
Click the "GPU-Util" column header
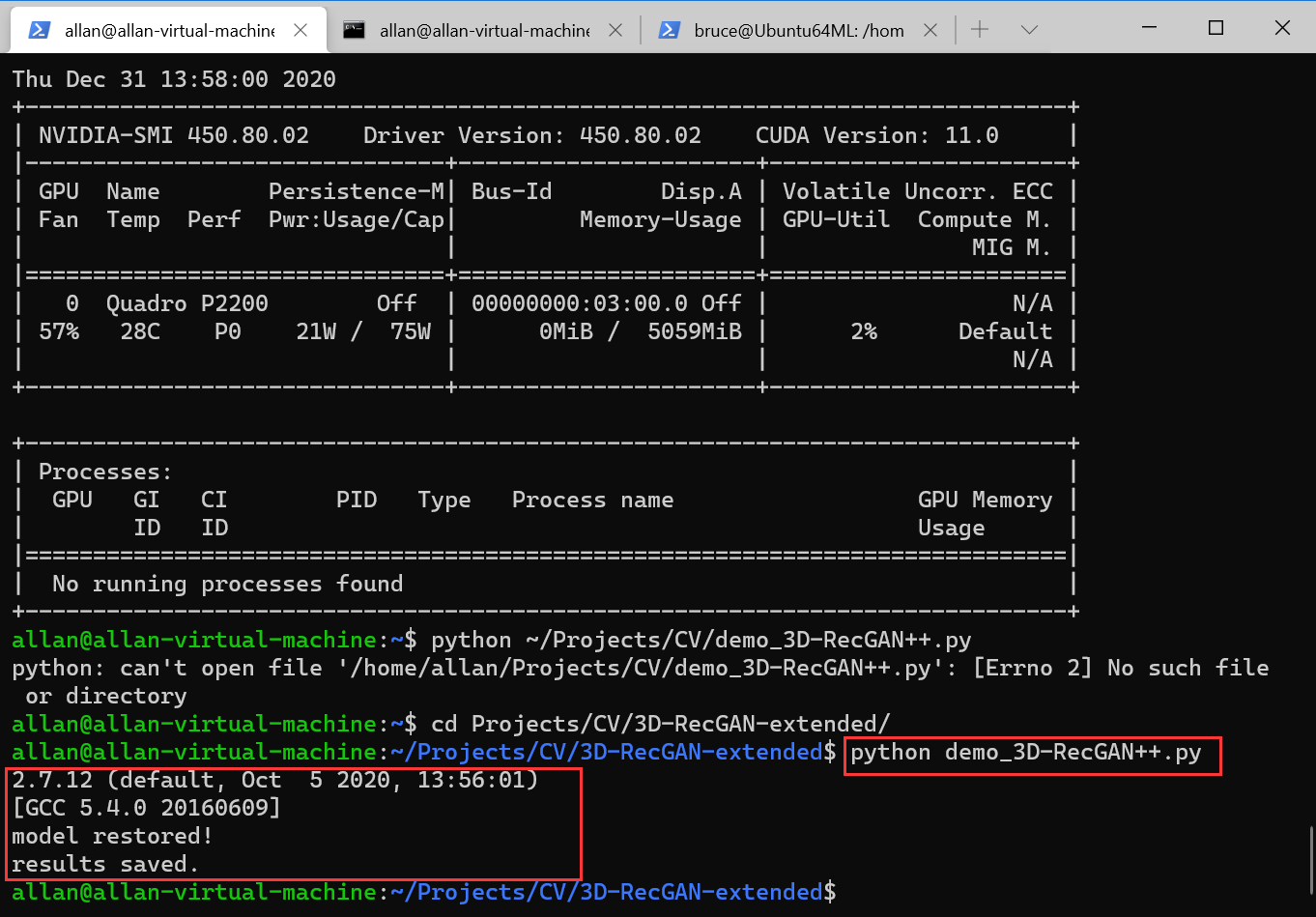[837, 219]
